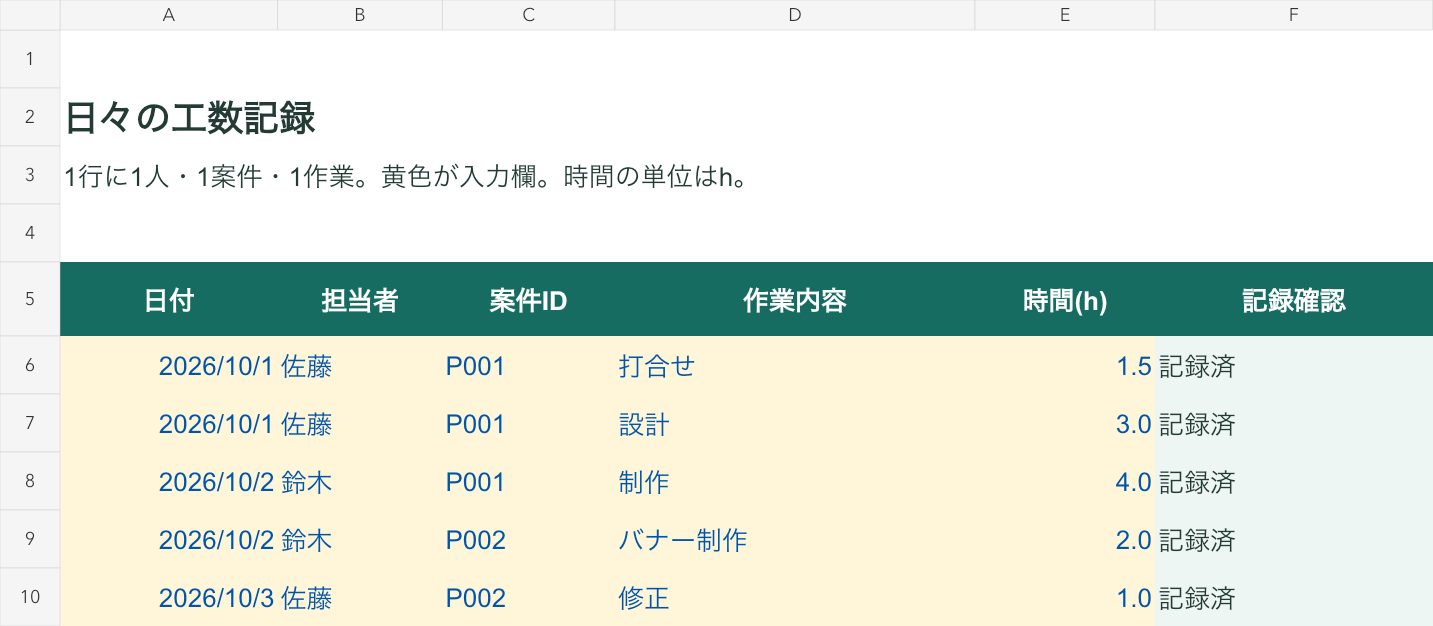Select the 3.0 hours cell

1065,423
